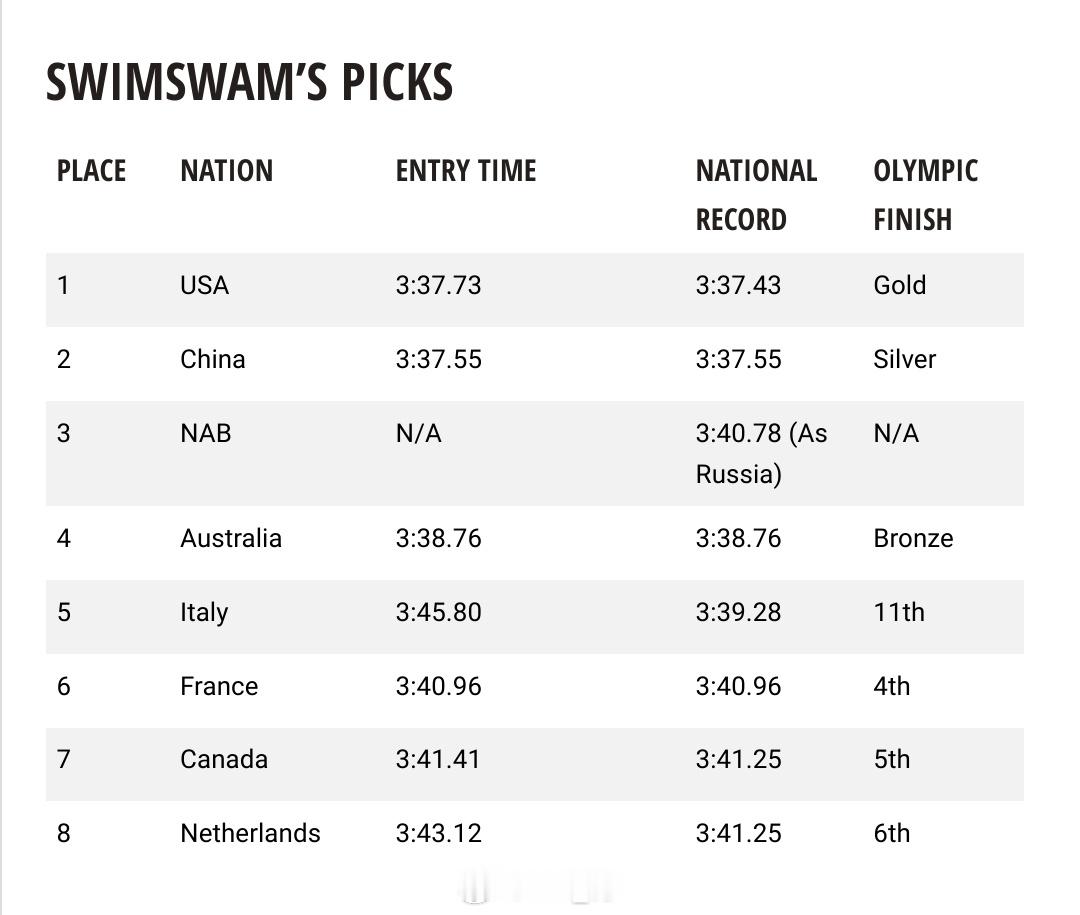Click the ENTRY TIME column header

(466, 171)
